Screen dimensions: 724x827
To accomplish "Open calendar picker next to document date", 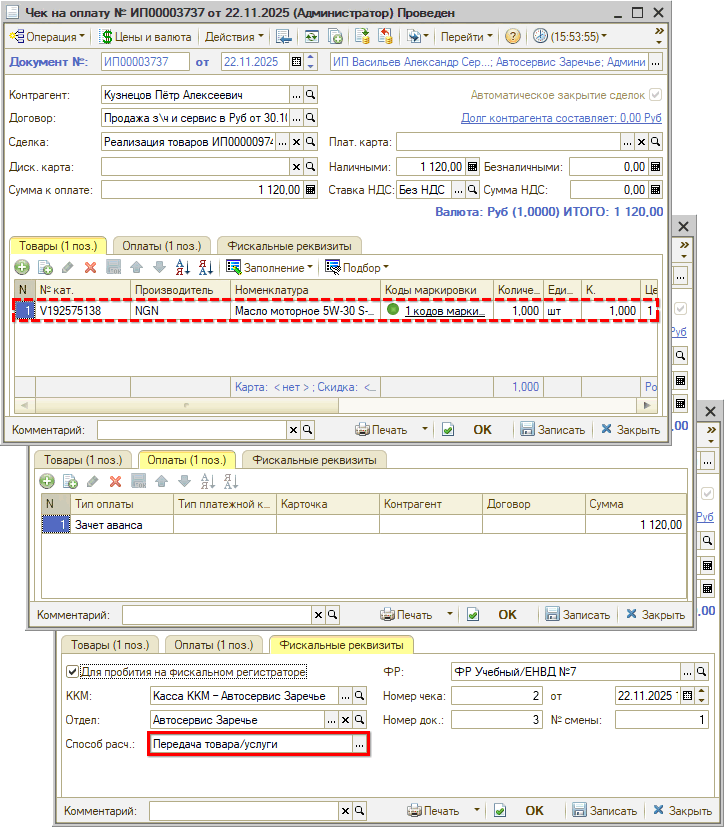I will click(x=296, y=62).
